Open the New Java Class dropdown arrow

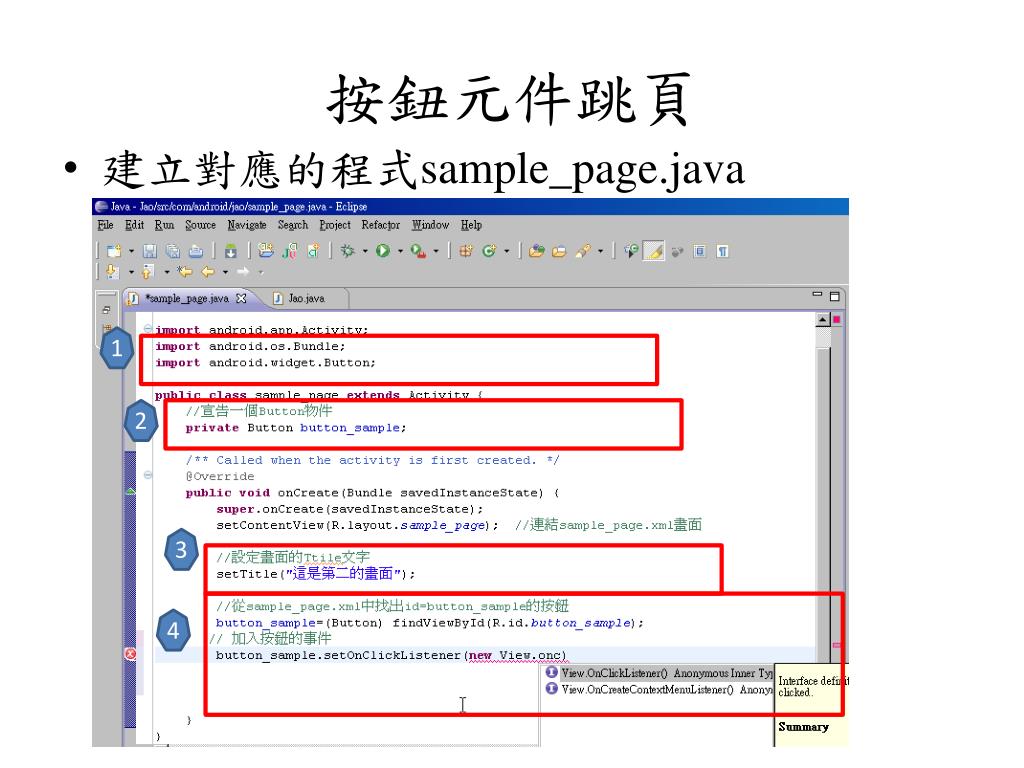pos(506,251)
